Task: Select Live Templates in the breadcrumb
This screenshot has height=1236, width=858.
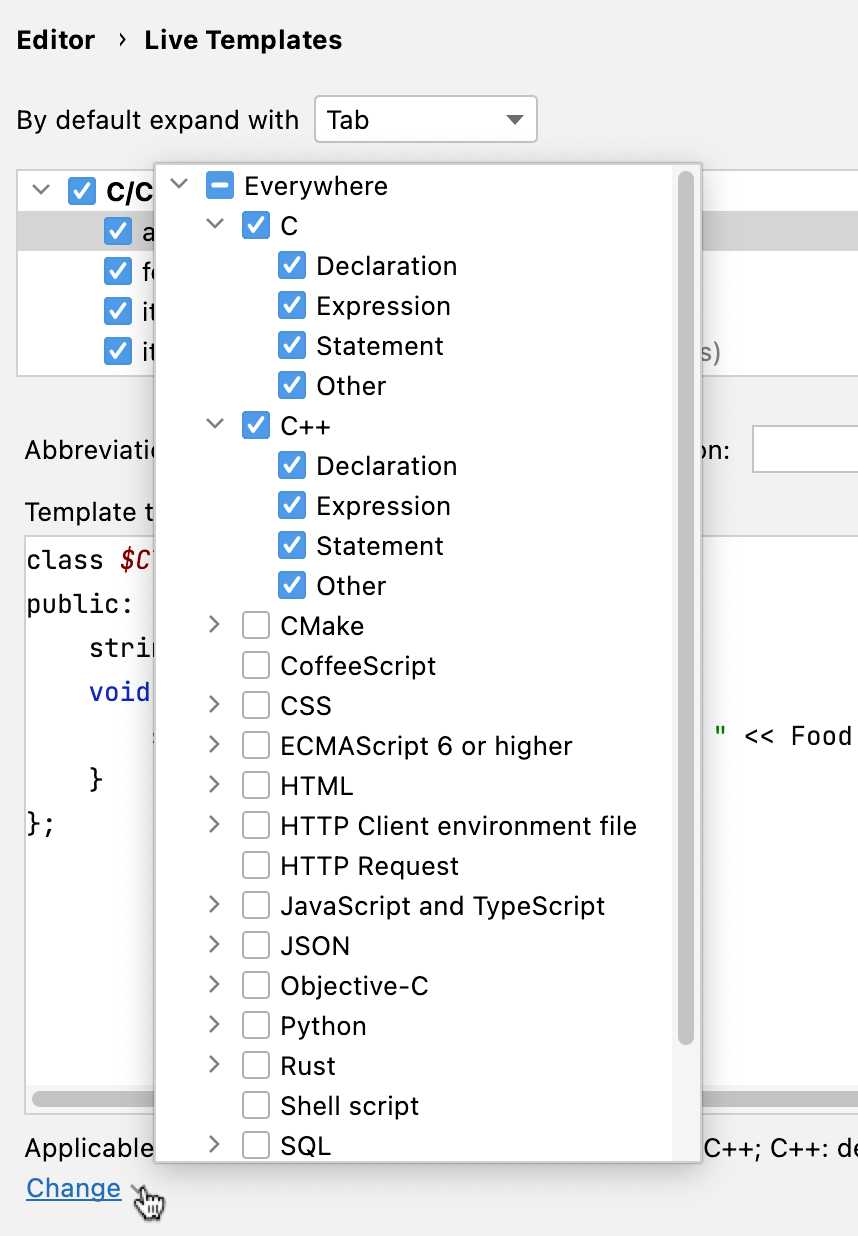Action: (x=242, y=40)
